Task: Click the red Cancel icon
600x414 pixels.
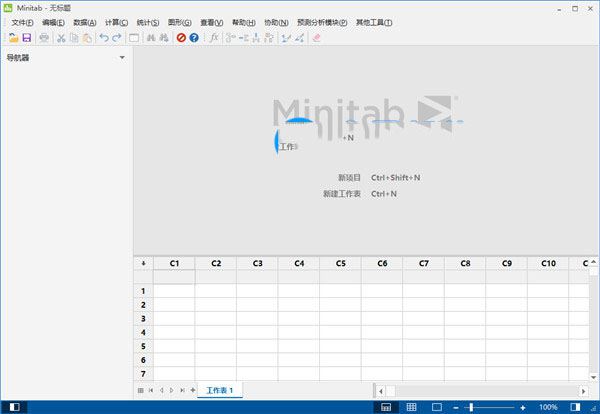Action: coord(181,38)
